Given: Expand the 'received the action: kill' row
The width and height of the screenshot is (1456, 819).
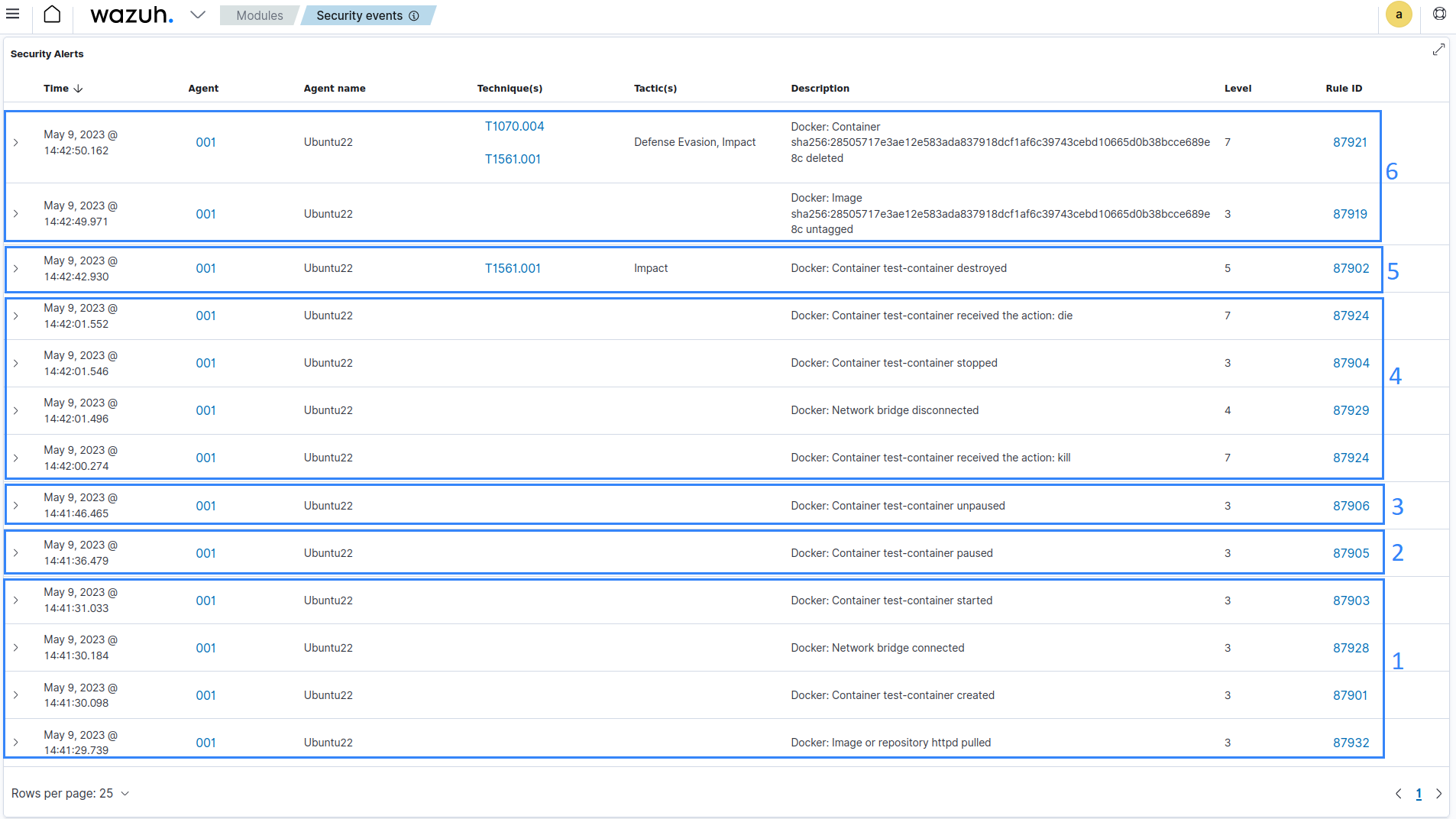Looking at the screenshot, I should tap(15, 458).
